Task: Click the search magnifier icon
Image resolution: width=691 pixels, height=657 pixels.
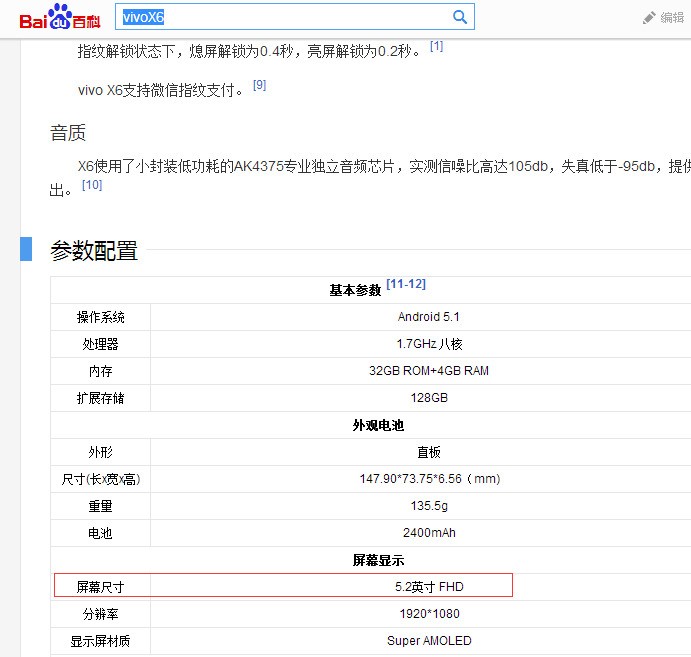Action: [460, 17]
